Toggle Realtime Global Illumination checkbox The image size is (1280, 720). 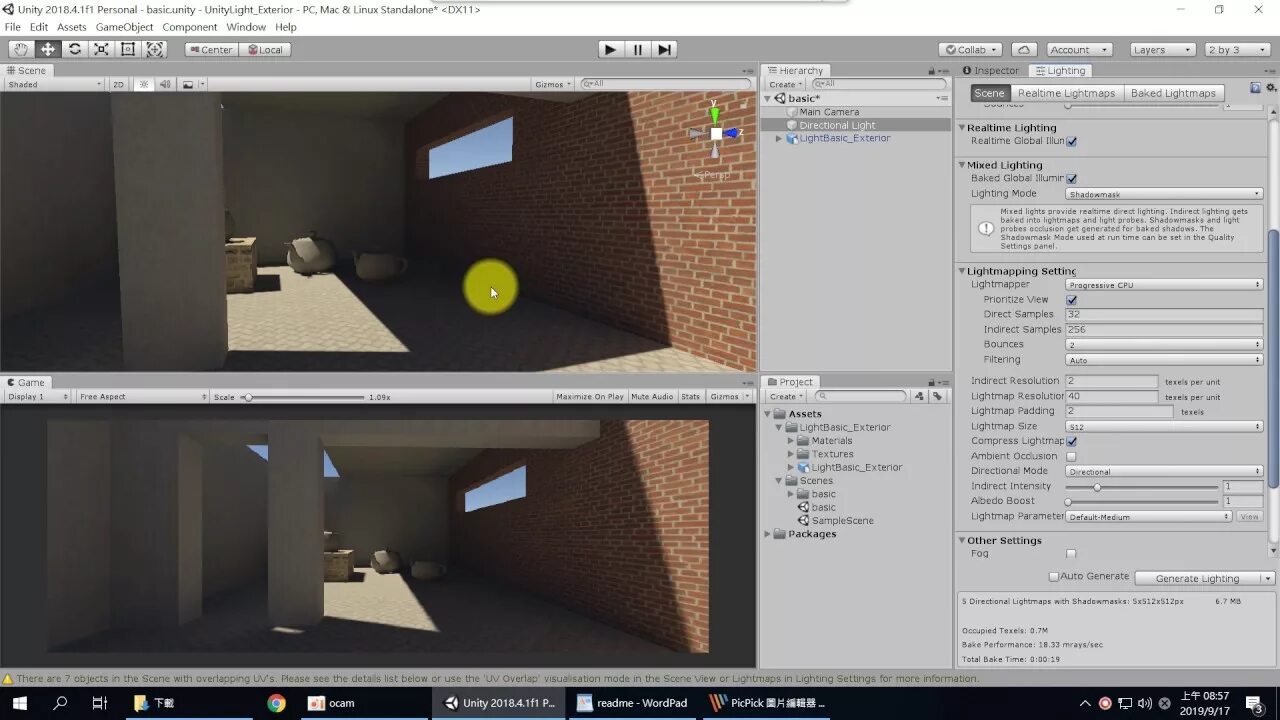[x=1071, y=141]
